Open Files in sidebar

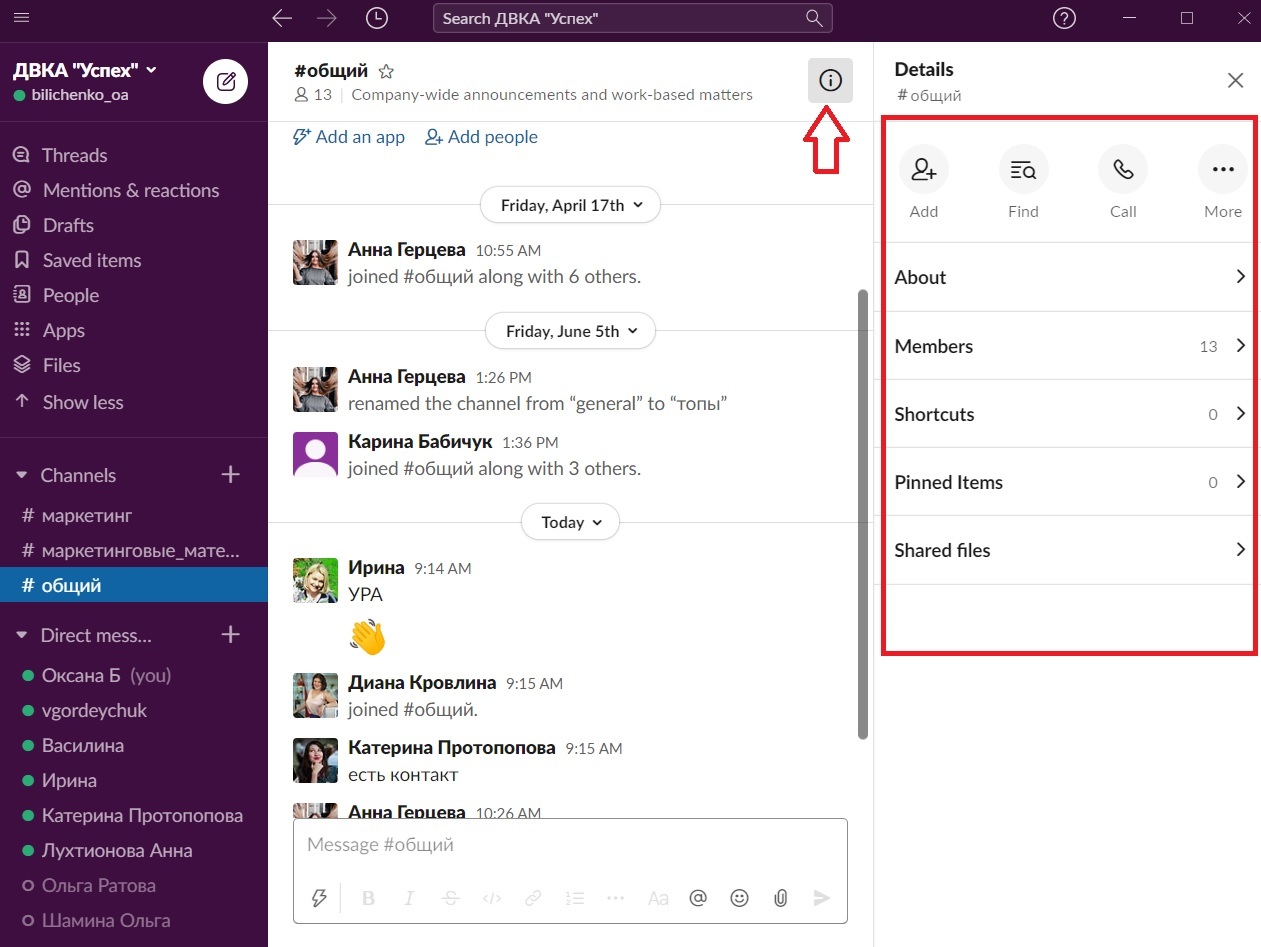point(134,365)
